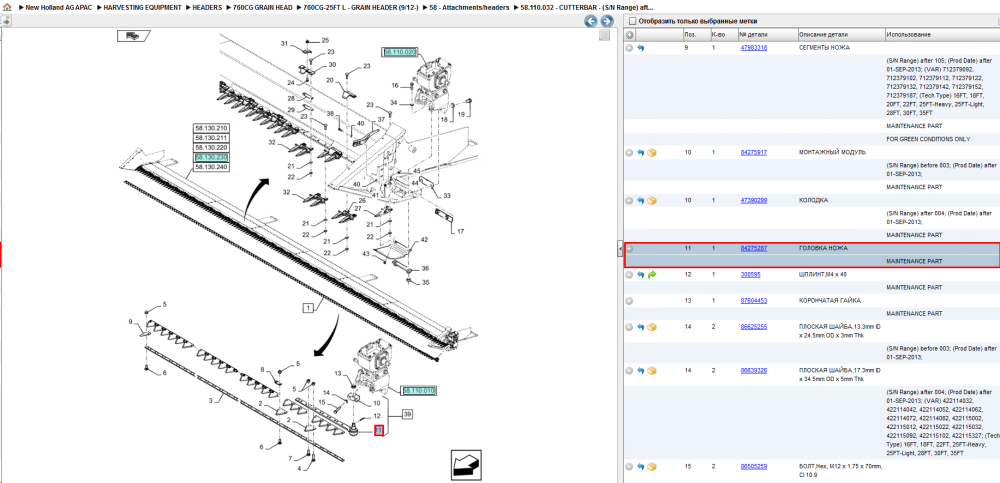
Task: Click blue replacement arrow for part 86625255
Action: point(640,327)
